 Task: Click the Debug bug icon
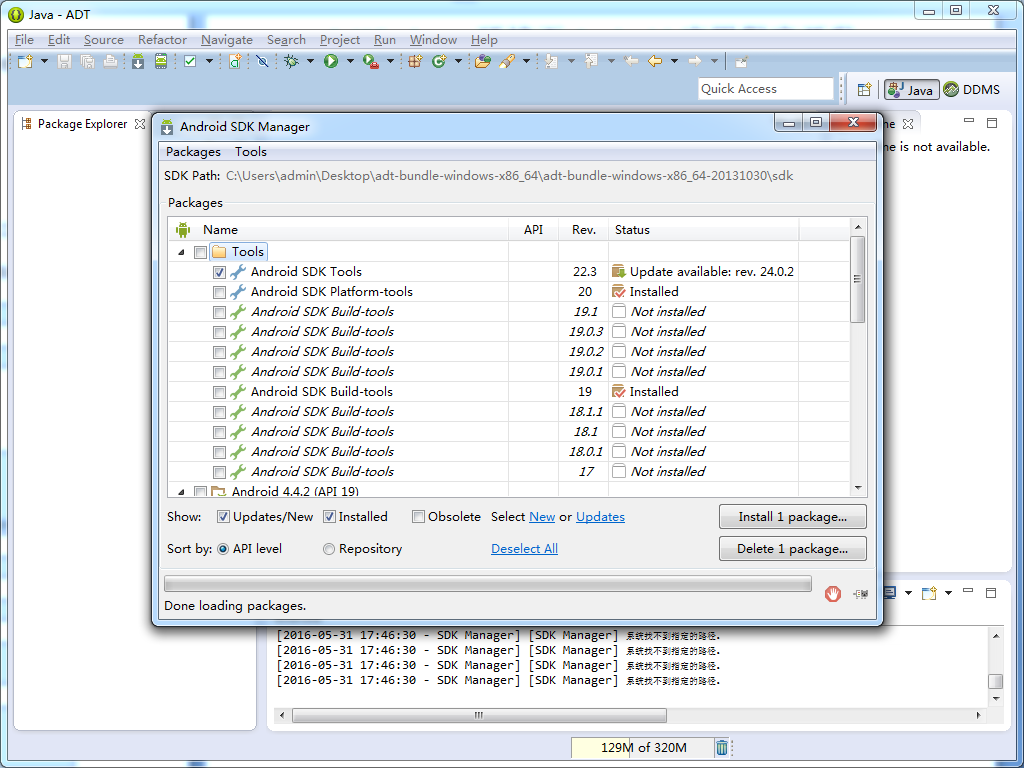pyautogui.click(x=291, y=61)
